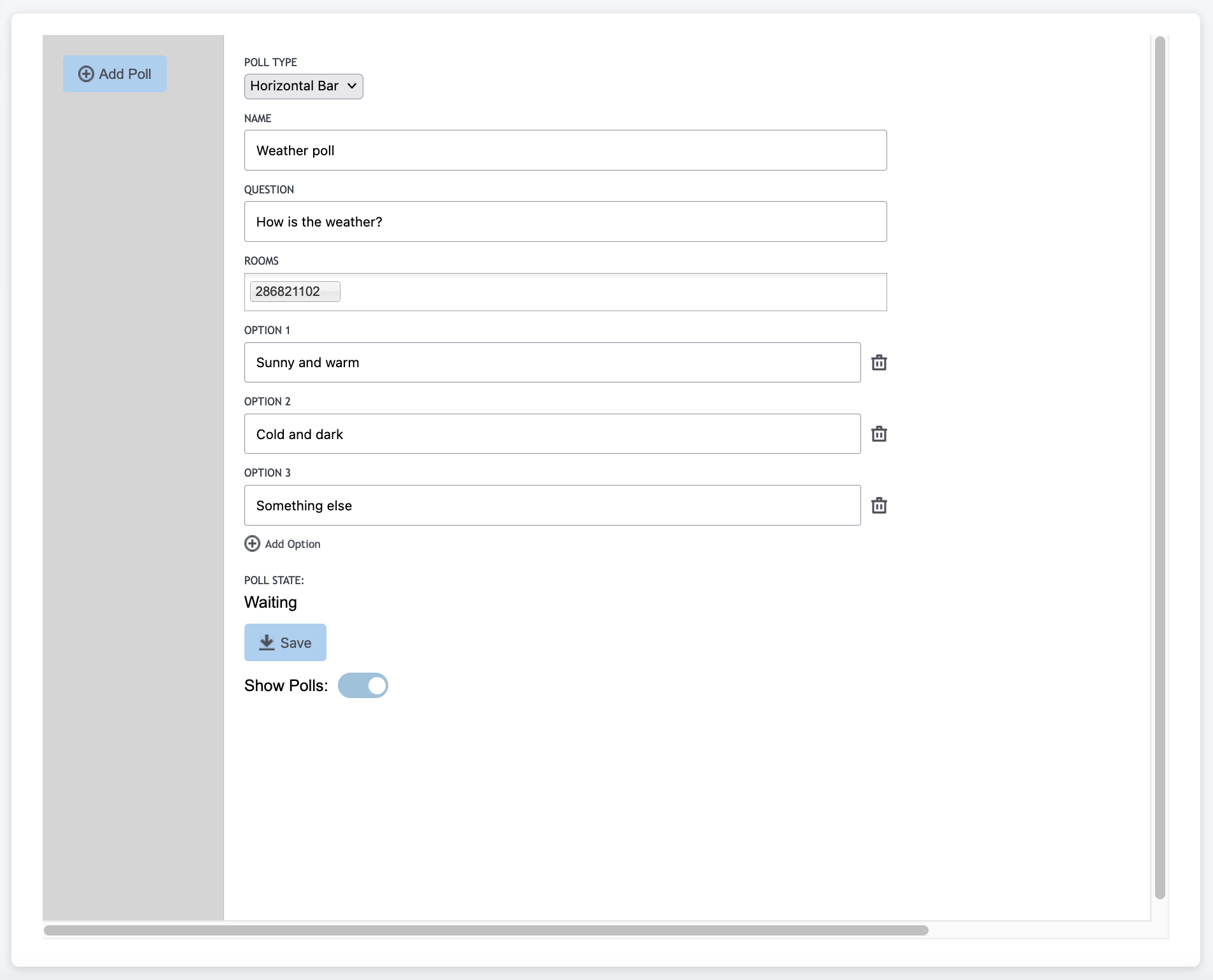Click the plus icon beside Add Option
1213x980 pixels.
pyautogui.click(x=252, y=543)
